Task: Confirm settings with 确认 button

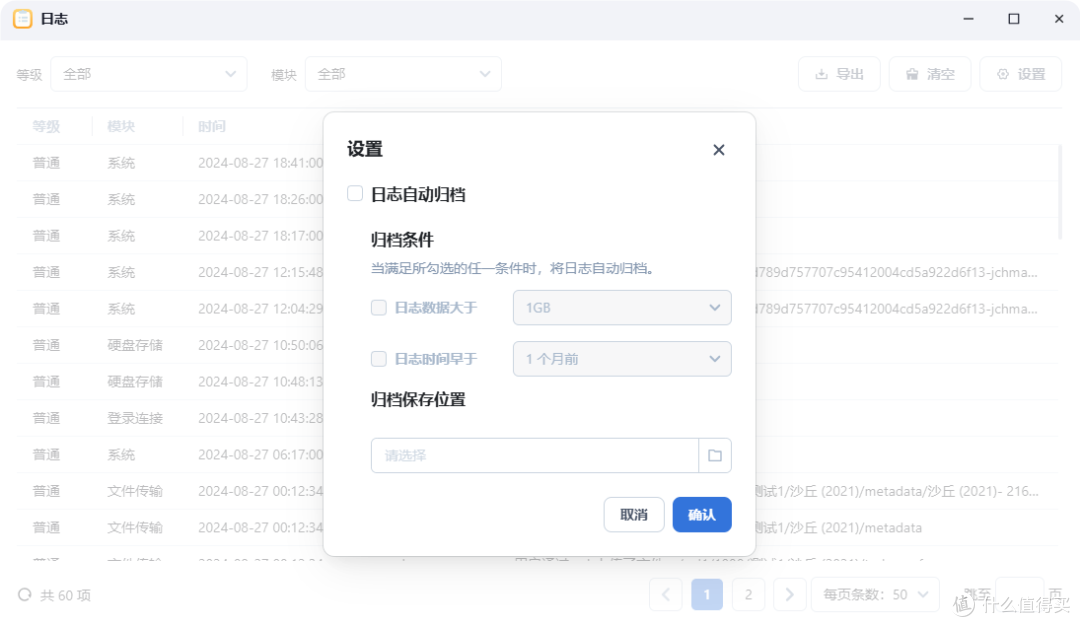Action: pos(701,514)
